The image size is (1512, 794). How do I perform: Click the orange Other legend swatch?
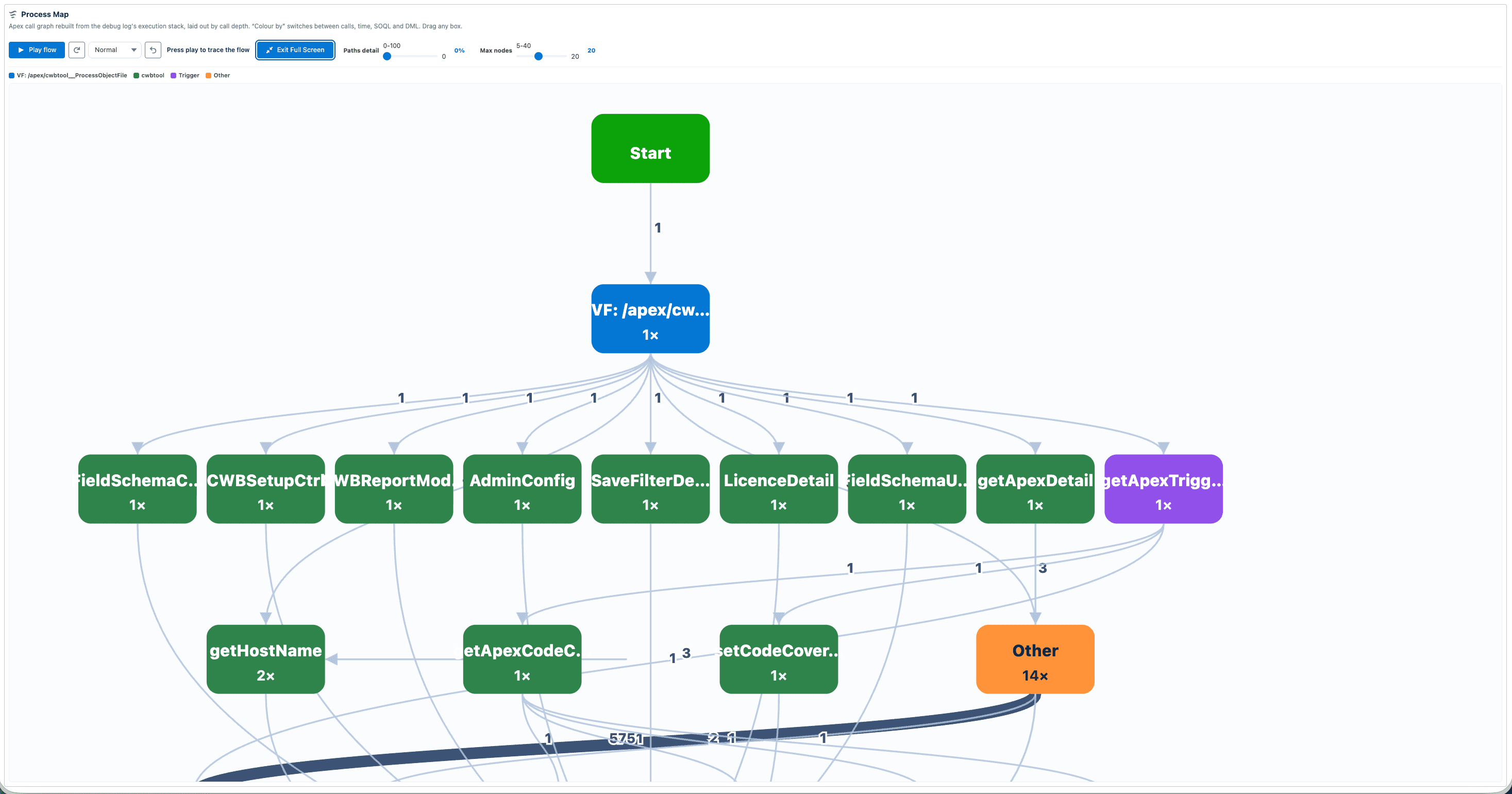(x=208, y=75)
